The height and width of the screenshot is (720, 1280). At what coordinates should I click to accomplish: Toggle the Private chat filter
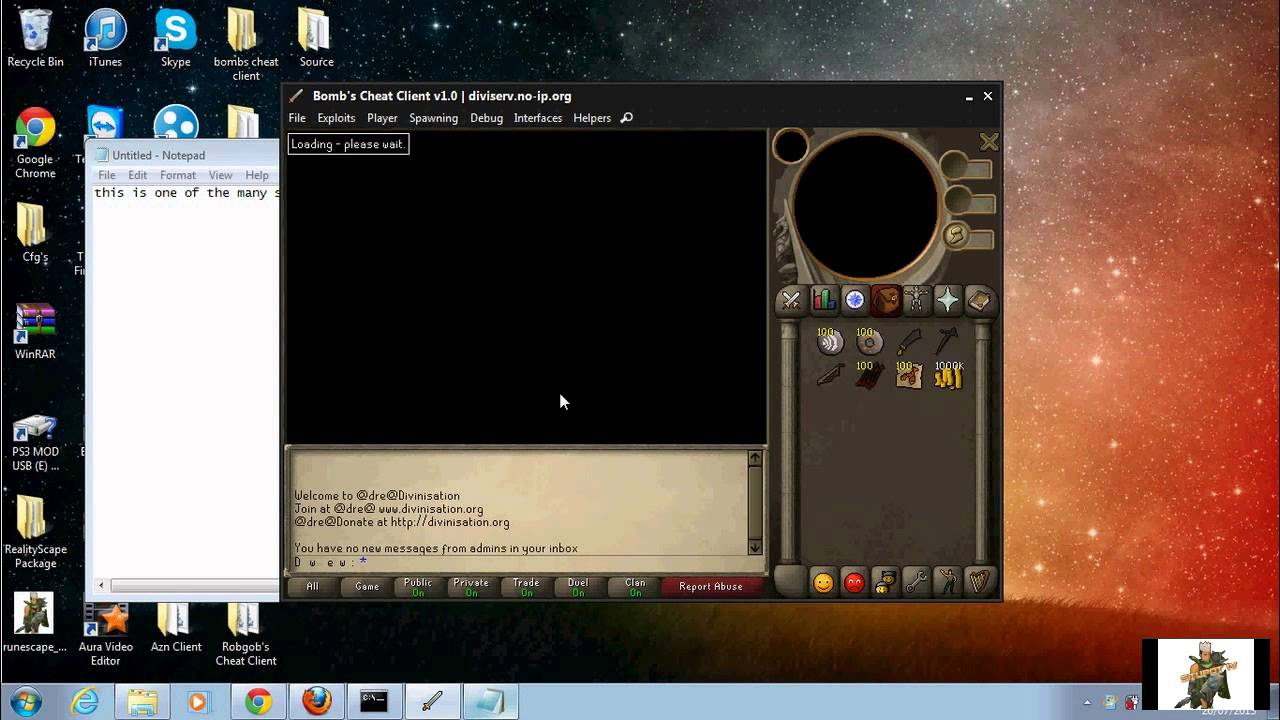[471, 587]
